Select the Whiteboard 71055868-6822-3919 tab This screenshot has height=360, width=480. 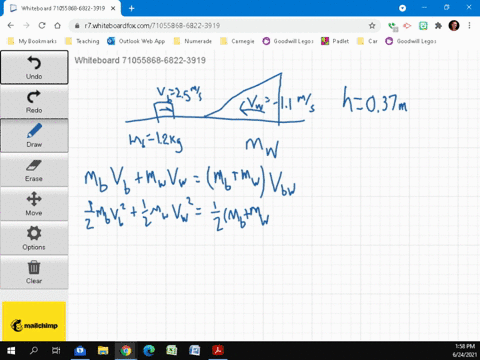63,8
